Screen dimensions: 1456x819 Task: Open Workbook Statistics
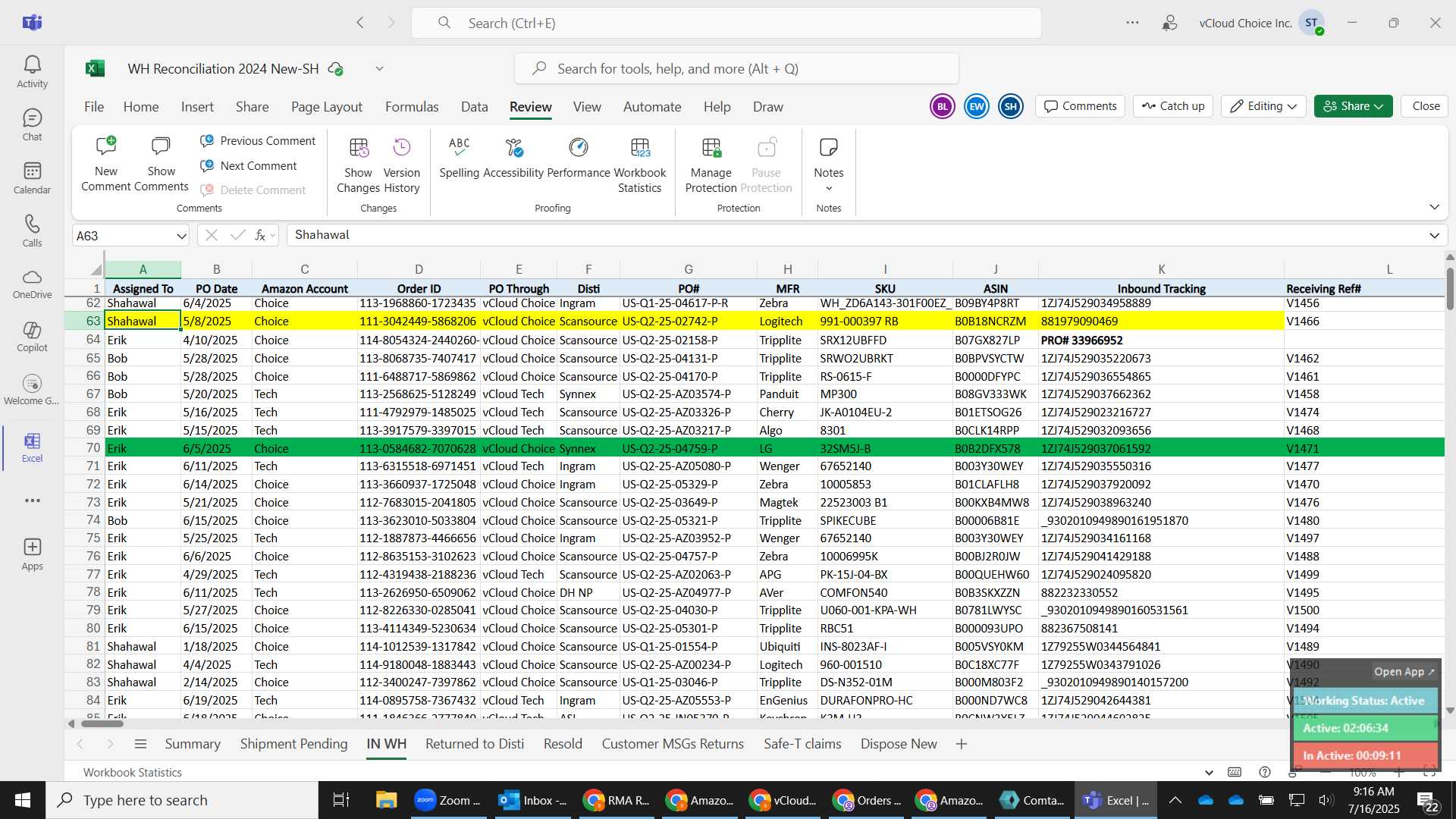click(x=640, y=165)
